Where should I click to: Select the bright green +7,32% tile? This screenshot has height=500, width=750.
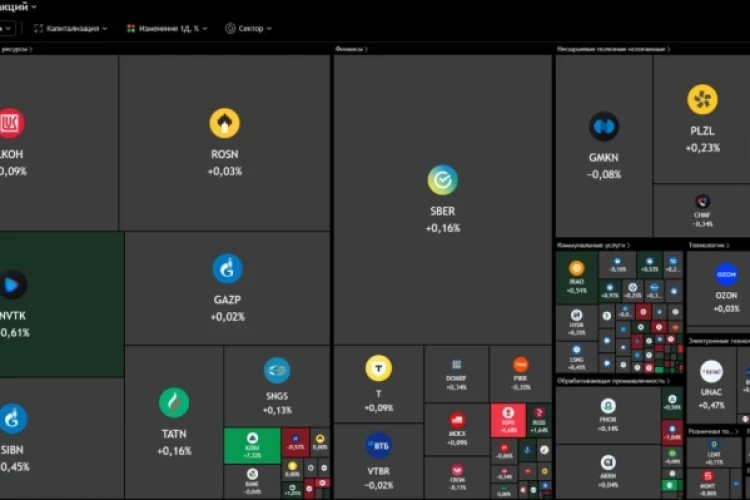pos(252,446)
